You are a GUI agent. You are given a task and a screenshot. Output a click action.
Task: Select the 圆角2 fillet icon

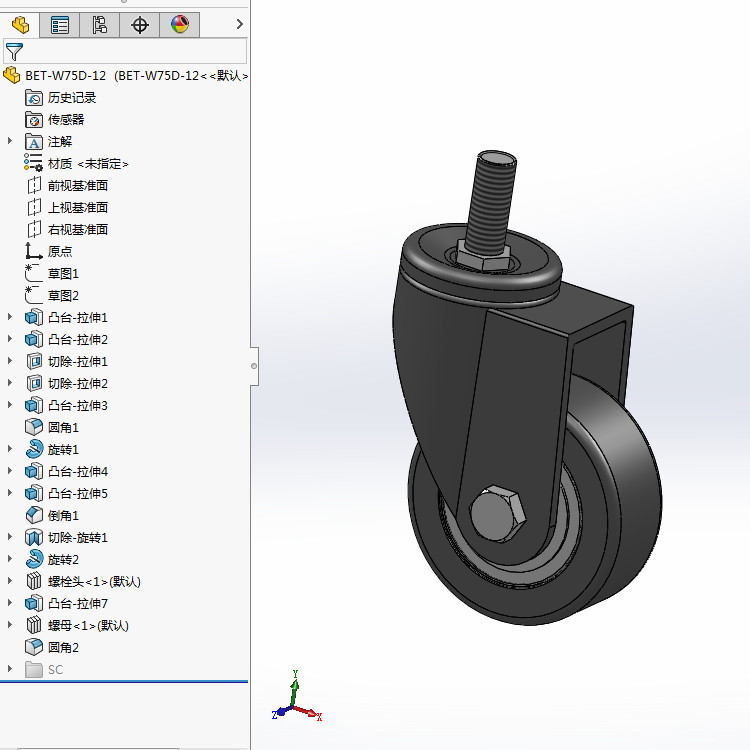point(33,647)
